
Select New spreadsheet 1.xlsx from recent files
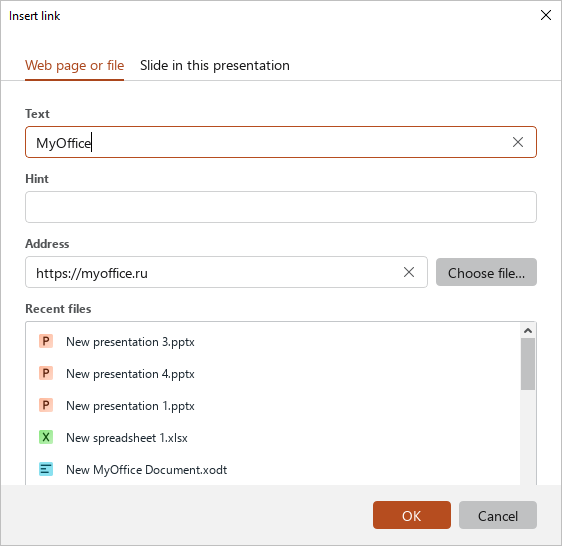point(272,437)
